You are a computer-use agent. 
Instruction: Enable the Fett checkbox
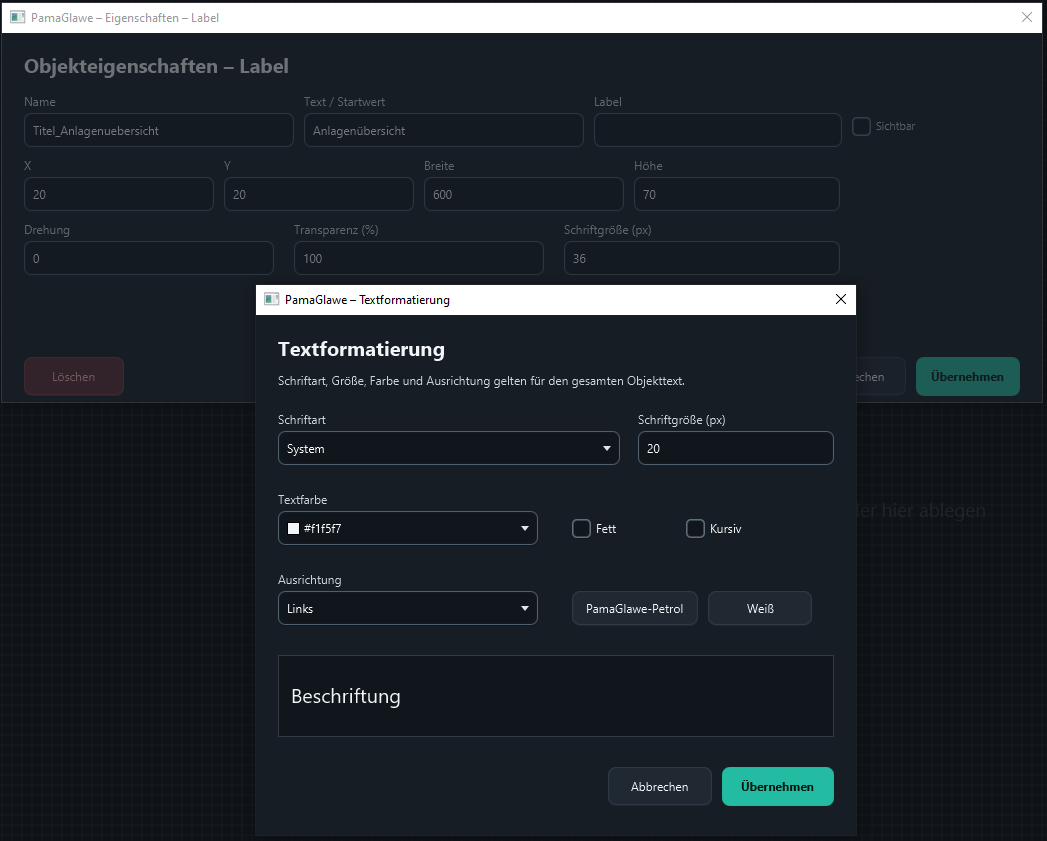(582, 528)
